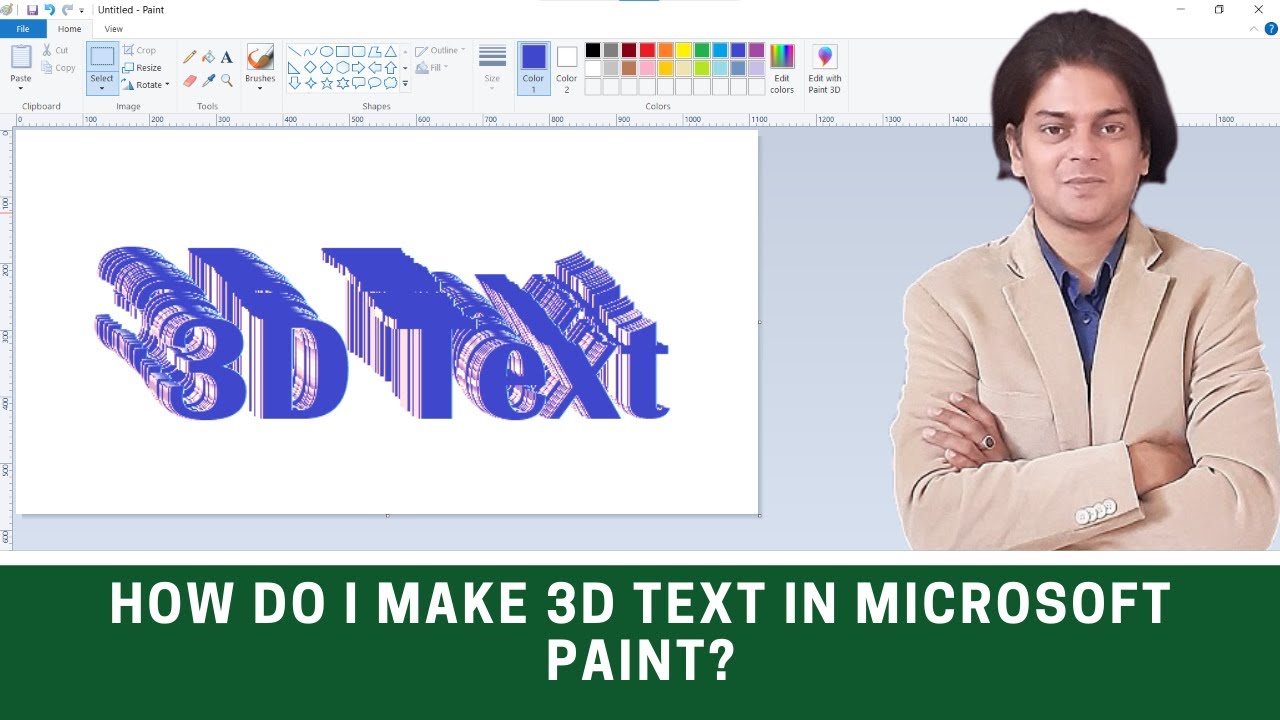Open Customize Quick Access Toolbar arrow
This screenshot has width=1280, height=720.
82,10
